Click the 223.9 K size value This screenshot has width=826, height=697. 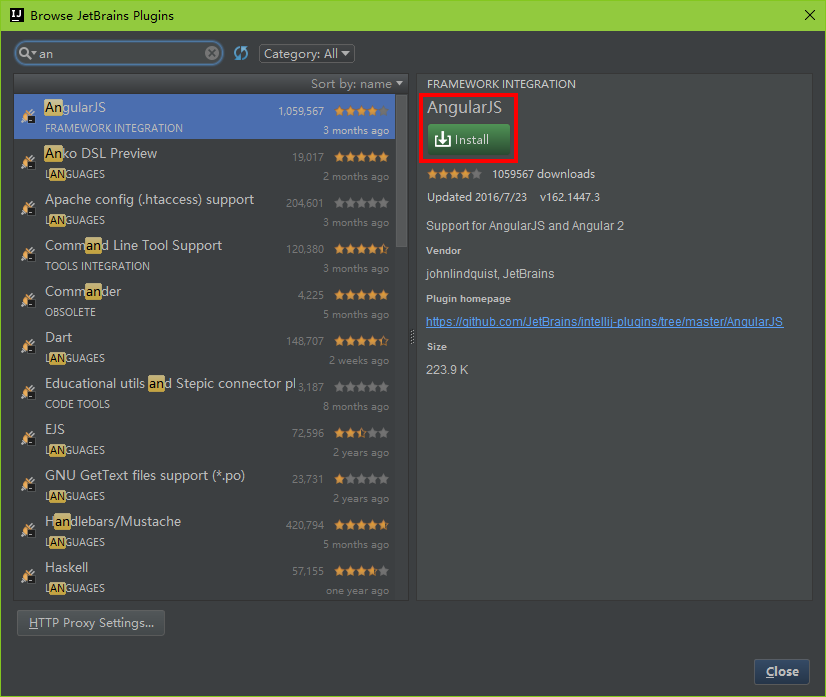(447, 370)
